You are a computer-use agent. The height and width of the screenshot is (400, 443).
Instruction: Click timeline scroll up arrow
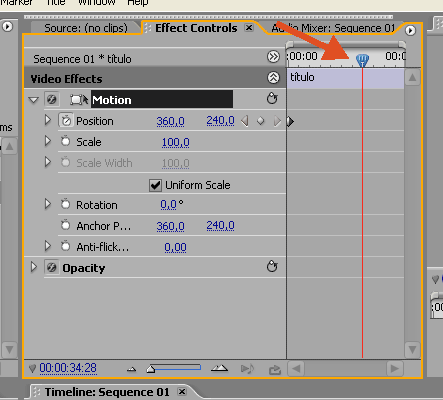412,78
